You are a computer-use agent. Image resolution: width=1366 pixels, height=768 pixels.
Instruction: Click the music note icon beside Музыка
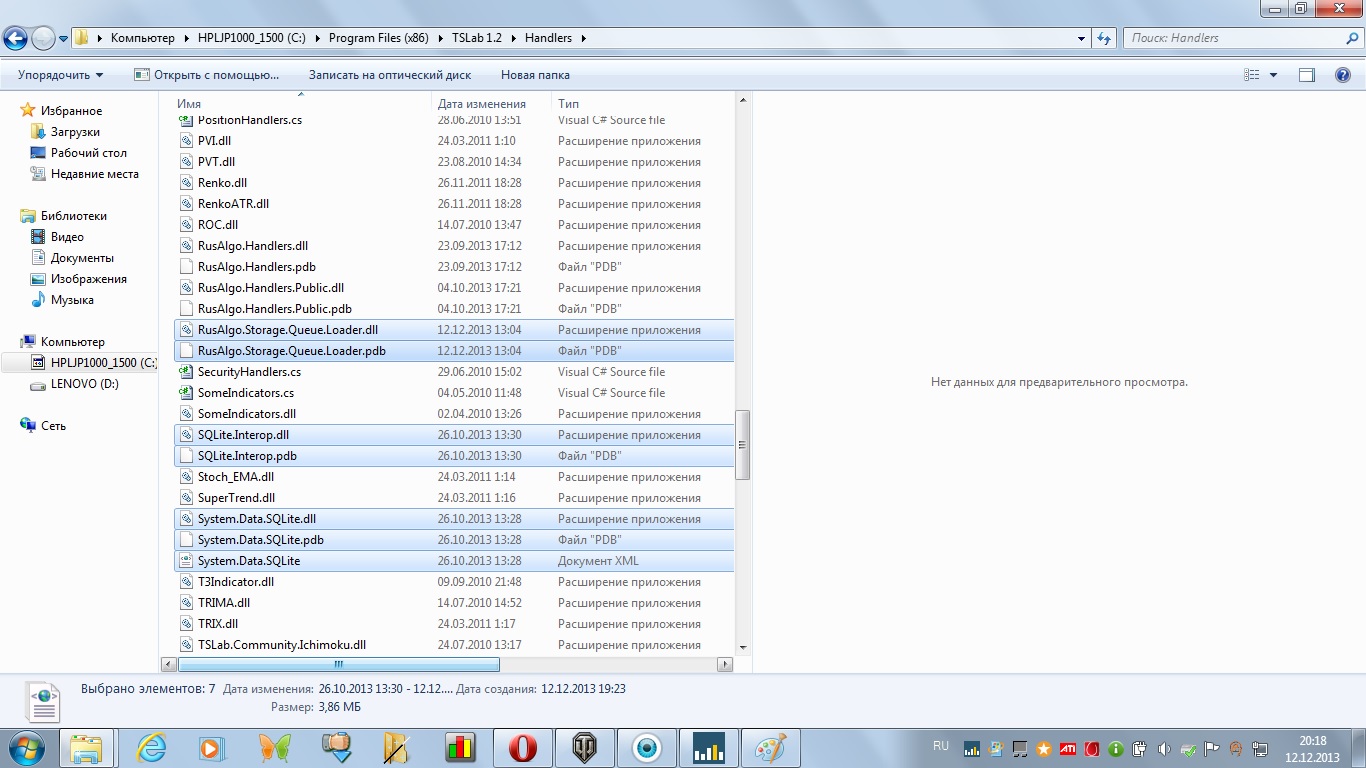click(38, 300)
